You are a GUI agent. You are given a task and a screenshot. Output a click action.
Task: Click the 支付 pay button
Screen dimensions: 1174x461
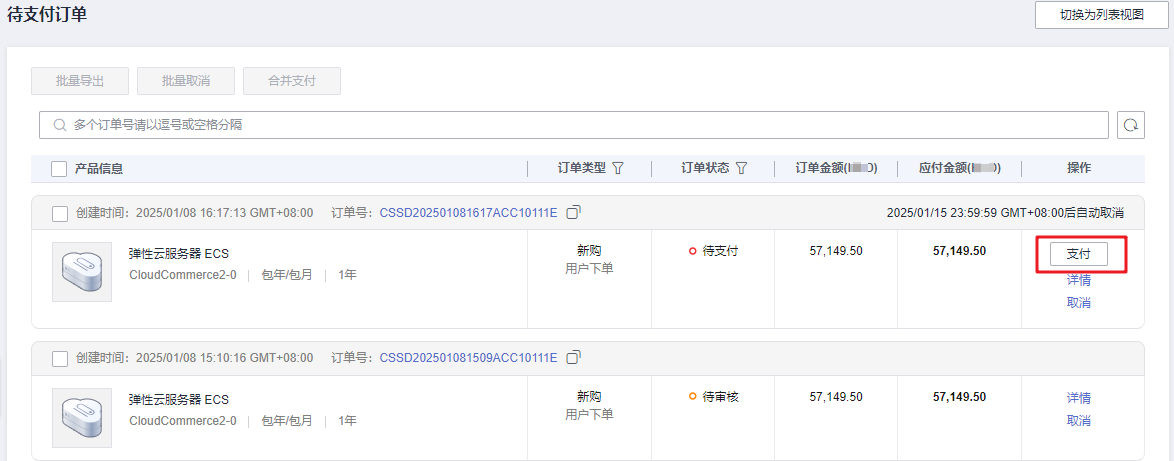click(1078, 254)
